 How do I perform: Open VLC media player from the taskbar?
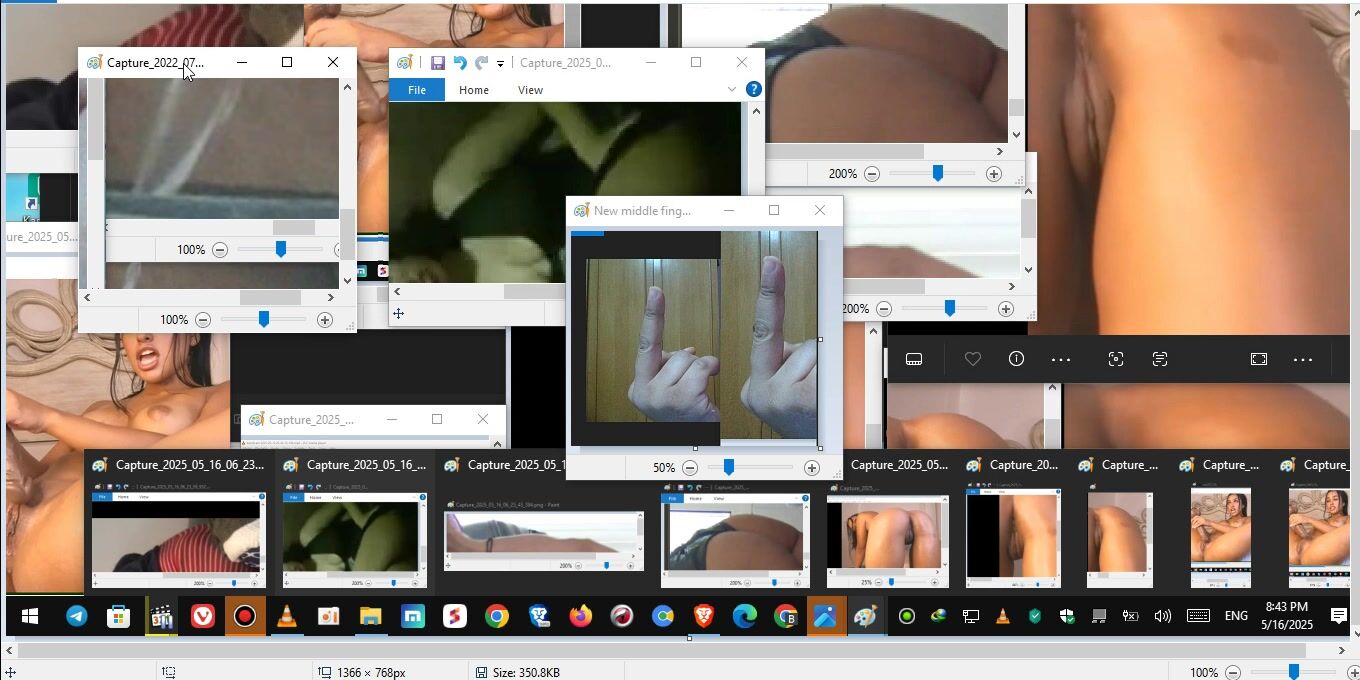[287, 617]
